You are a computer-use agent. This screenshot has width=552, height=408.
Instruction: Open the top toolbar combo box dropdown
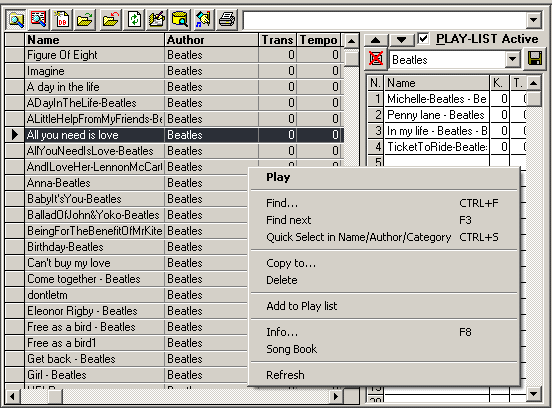pyautogui.click(x=534, y=20)
